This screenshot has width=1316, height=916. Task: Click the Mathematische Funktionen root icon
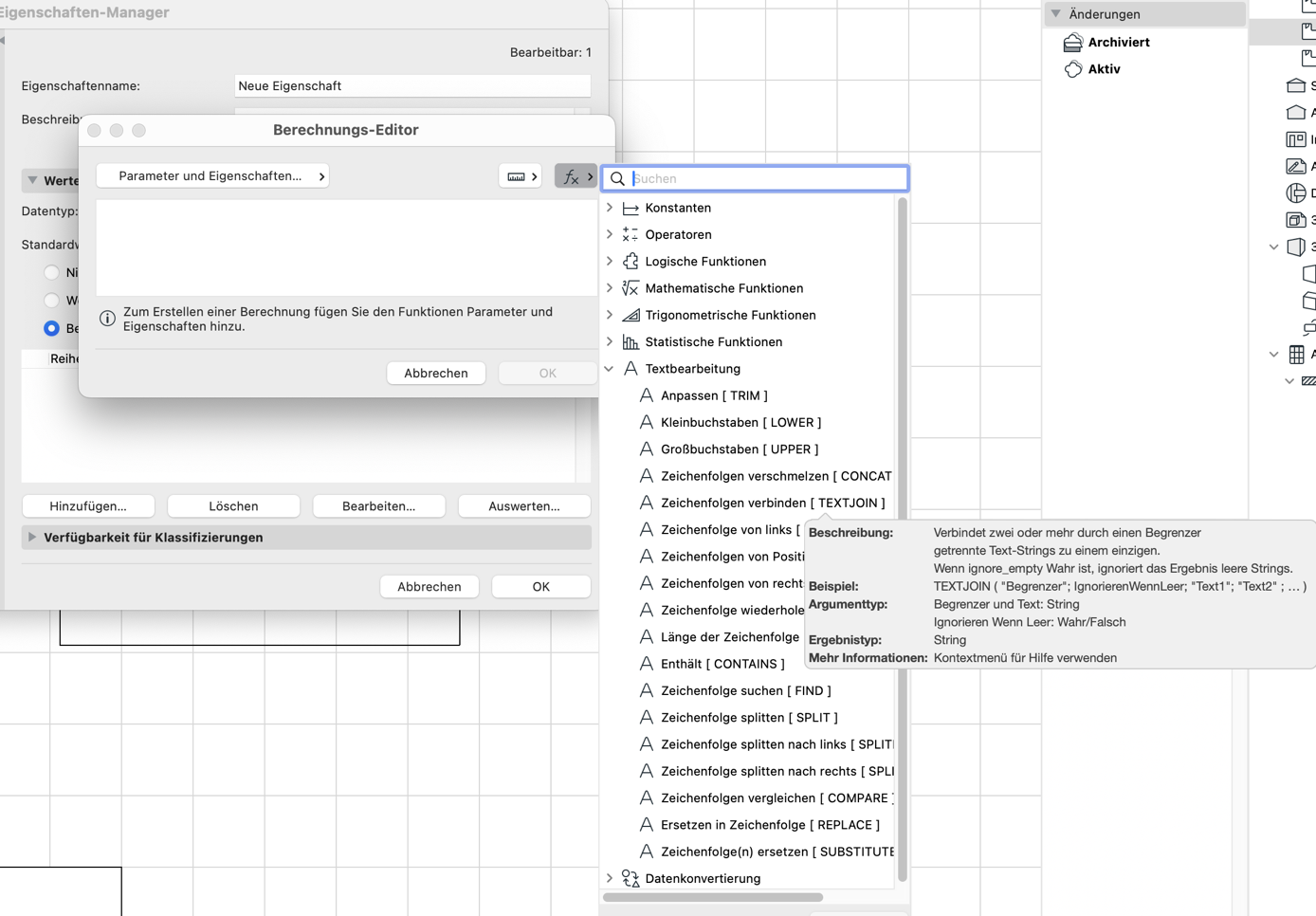click(x=631, y=288)
